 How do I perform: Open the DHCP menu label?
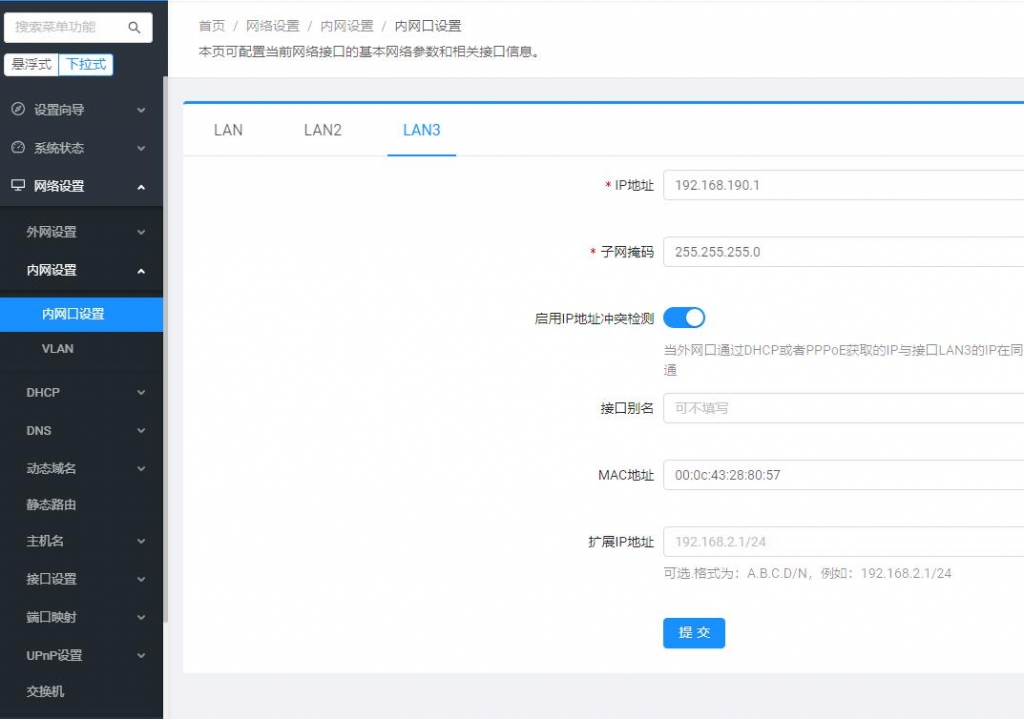click(x=42, y=392)
